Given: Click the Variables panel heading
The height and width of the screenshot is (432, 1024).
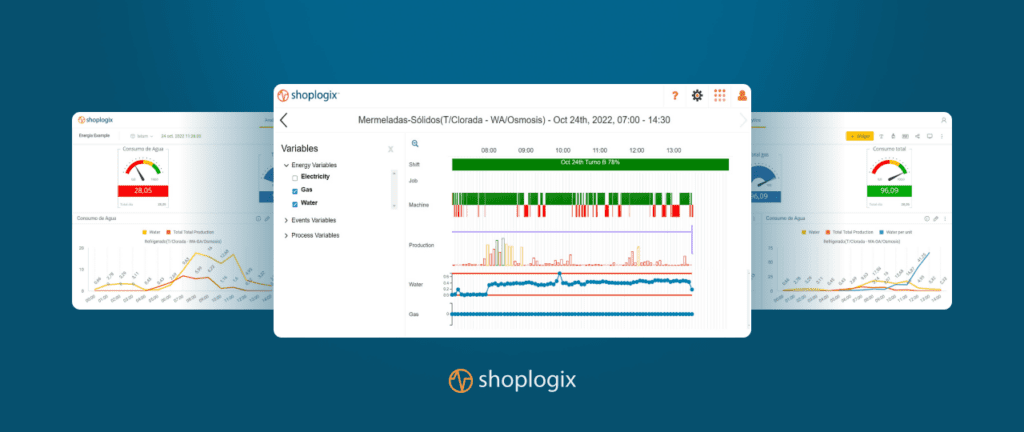Looking at the screenshot, I should [x=300, y=149].
